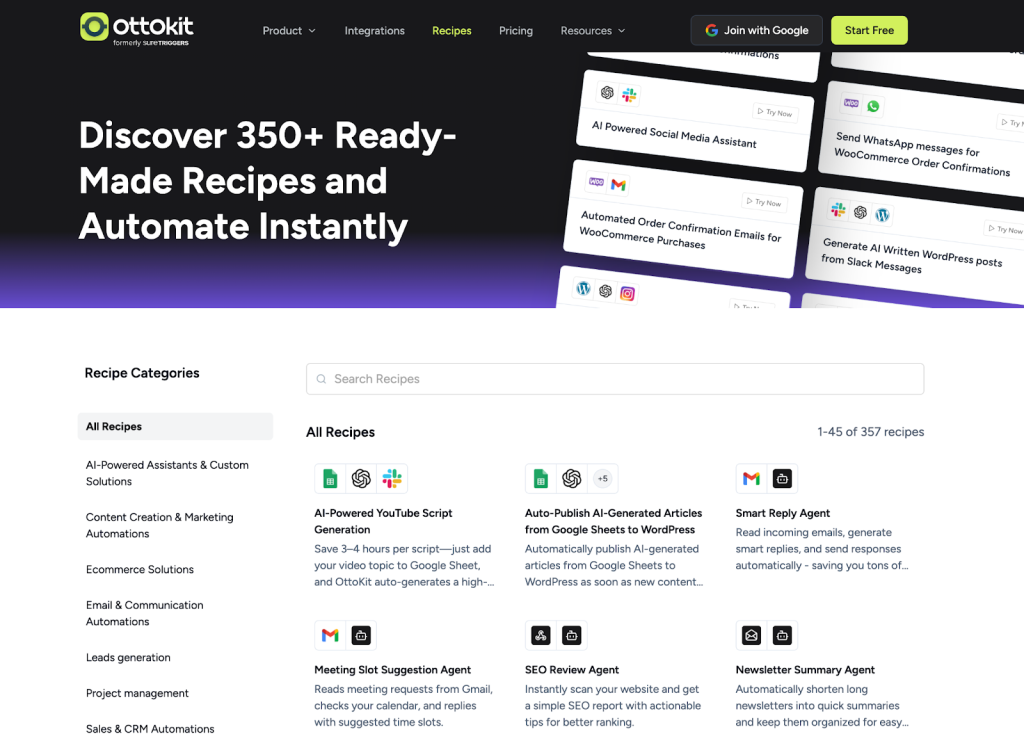Click OpenAI icon on Auto-Publish Articles recipe
Image resolution: width=1024 pixels, height=748 pixels.
(x=572, y=479)
